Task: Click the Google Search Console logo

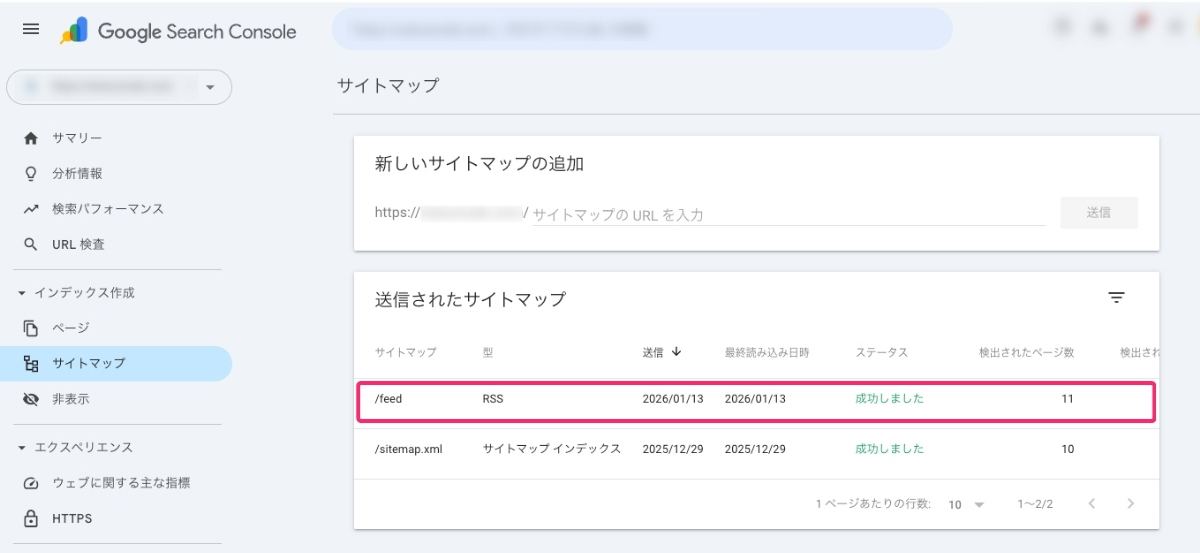Action: (179, 31)
